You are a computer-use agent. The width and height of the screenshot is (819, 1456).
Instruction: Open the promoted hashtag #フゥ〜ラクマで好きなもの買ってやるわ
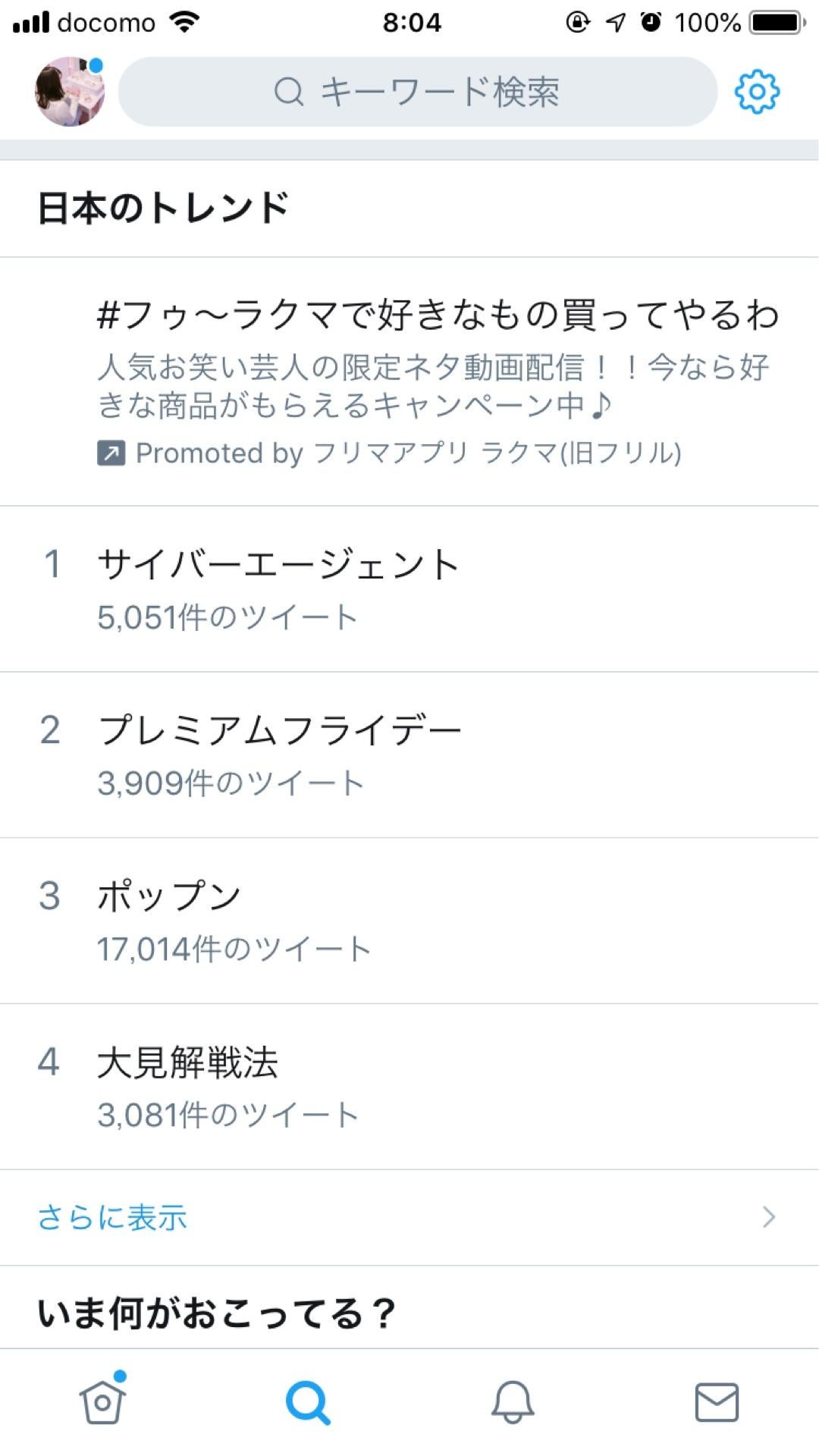click(438, 315)
